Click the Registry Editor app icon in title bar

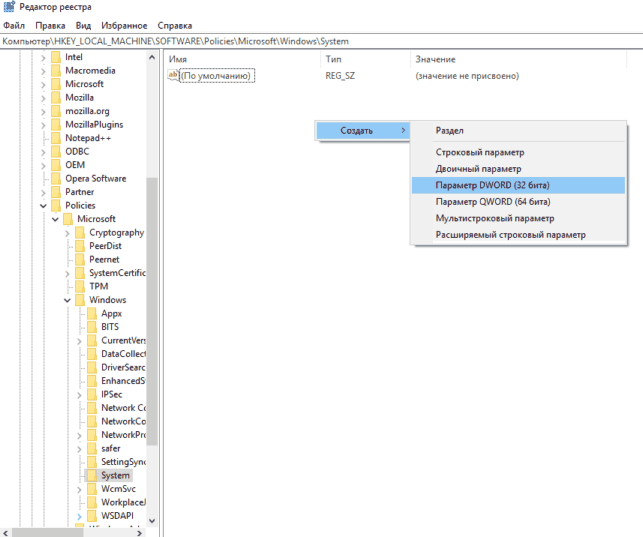pyautogui.click(x=9, y=7)
